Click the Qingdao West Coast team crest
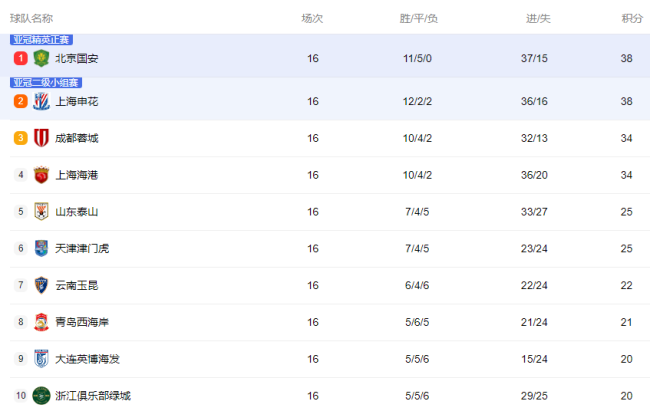Viewport: 650px width, 411px height. pyautogui.click(x=41, y=322)
